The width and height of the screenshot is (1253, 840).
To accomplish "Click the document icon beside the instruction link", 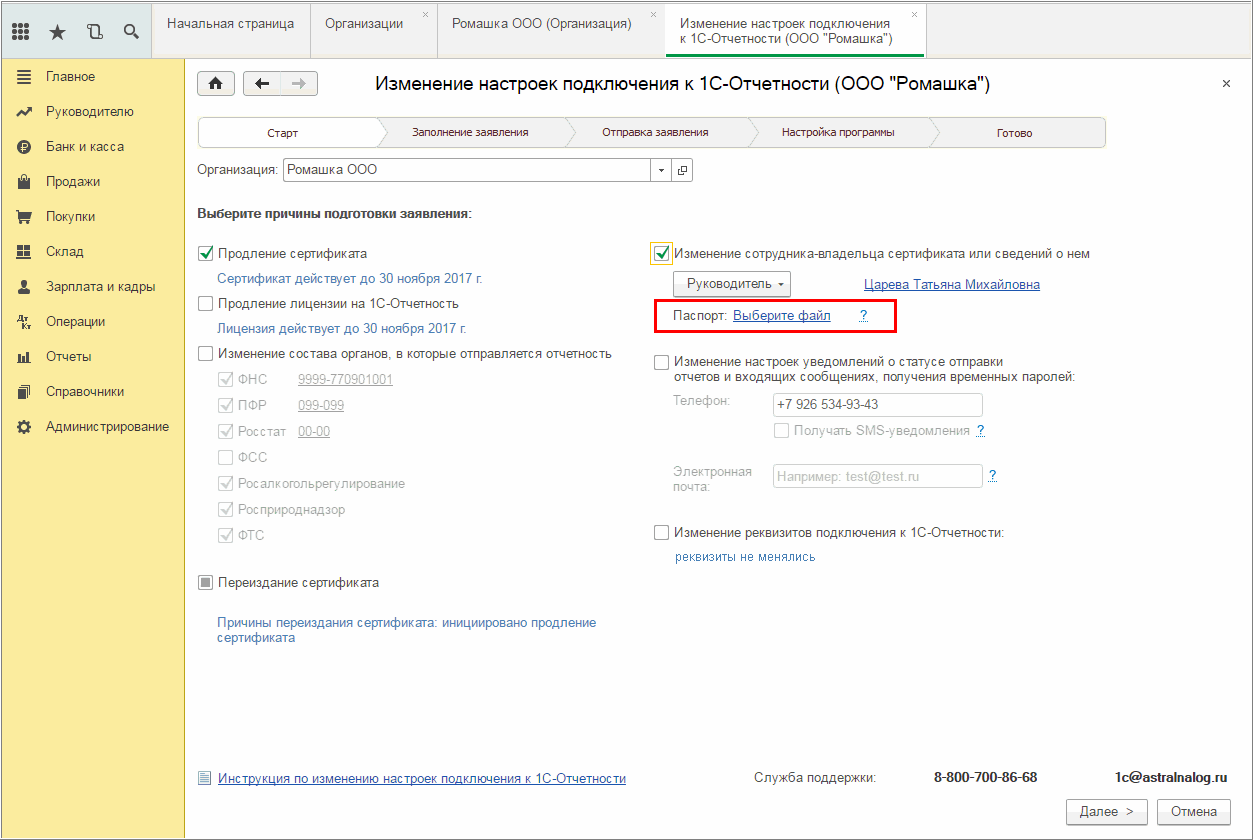I will point(205,778).
